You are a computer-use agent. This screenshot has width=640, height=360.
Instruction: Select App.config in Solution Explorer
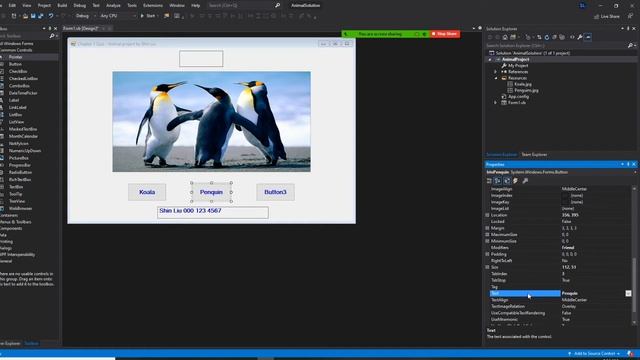coord(518,97)
